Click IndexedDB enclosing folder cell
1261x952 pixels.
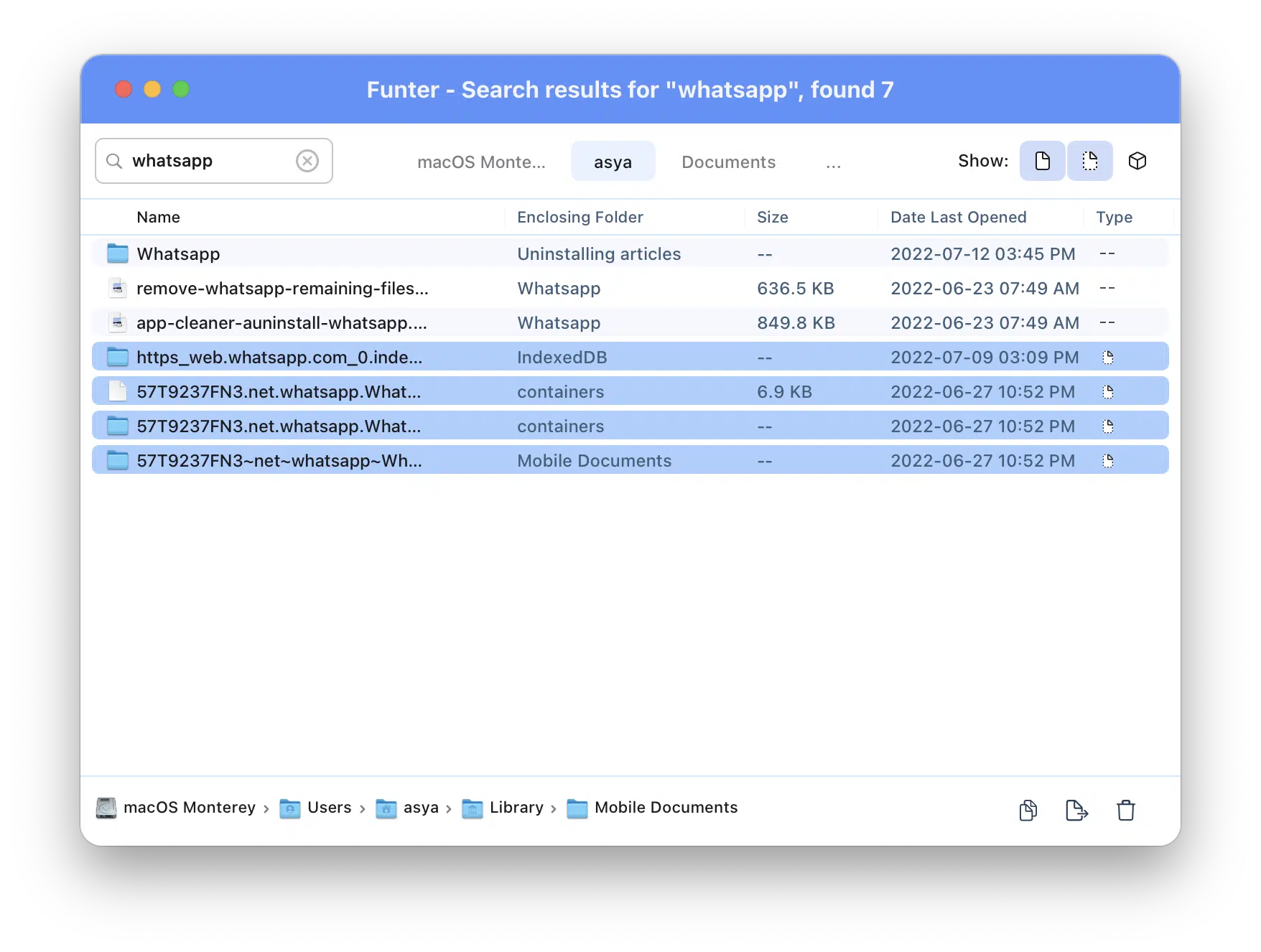click(x=562, y=357)
